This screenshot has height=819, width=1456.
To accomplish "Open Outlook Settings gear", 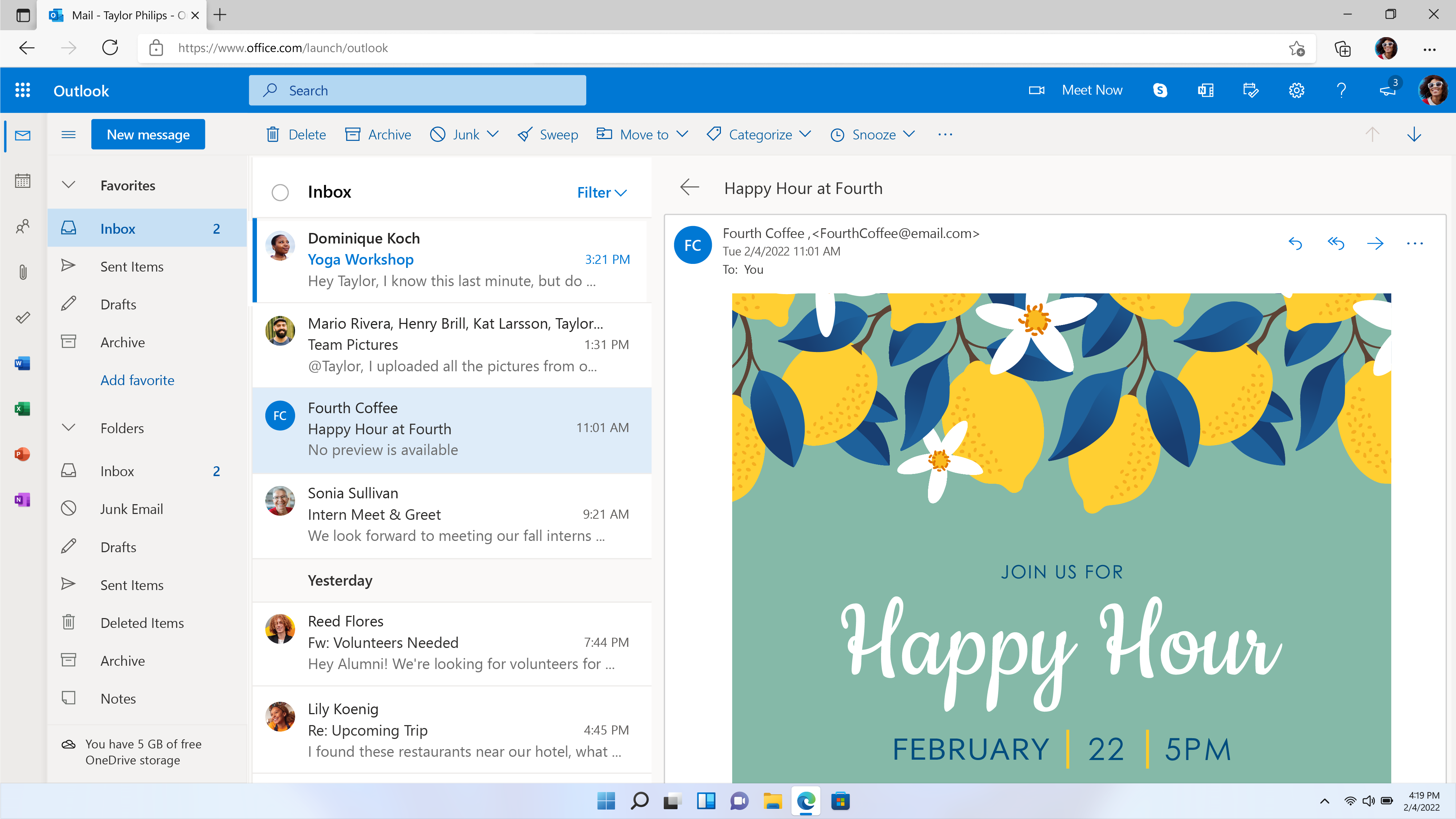I will click(x=1296, y=90).
